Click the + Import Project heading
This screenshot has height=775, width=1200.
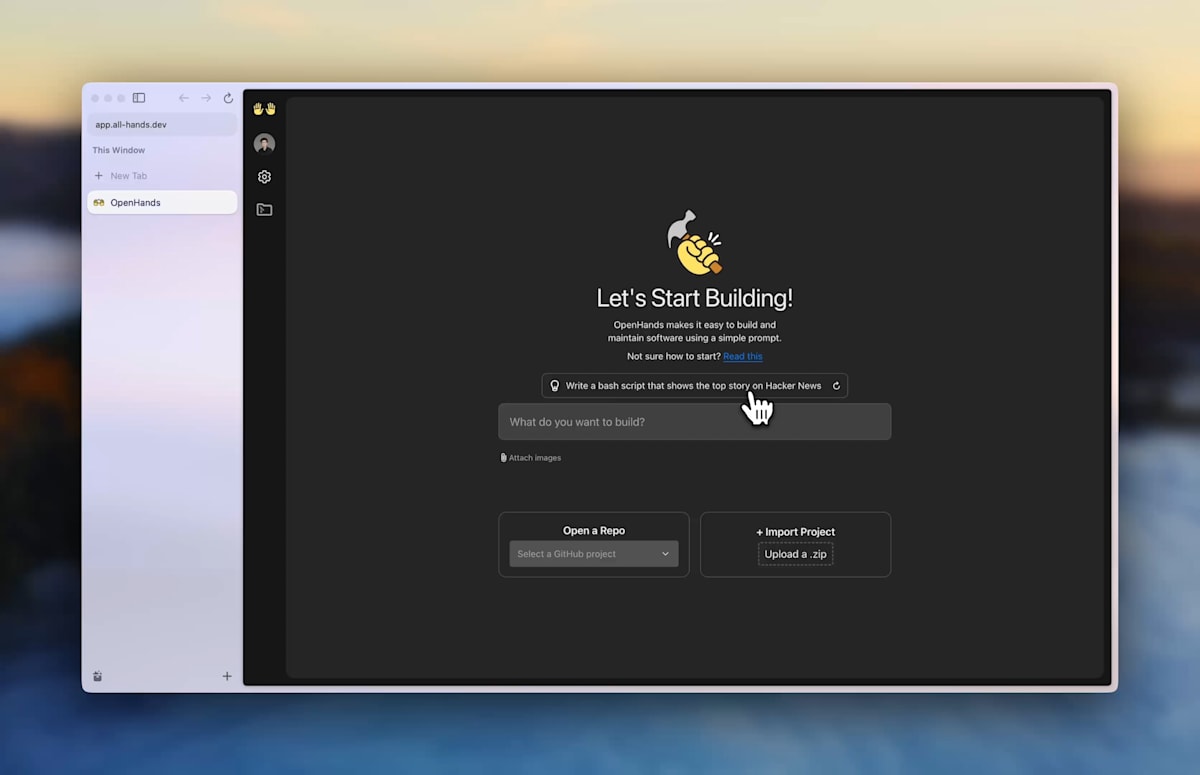[796, 532]
